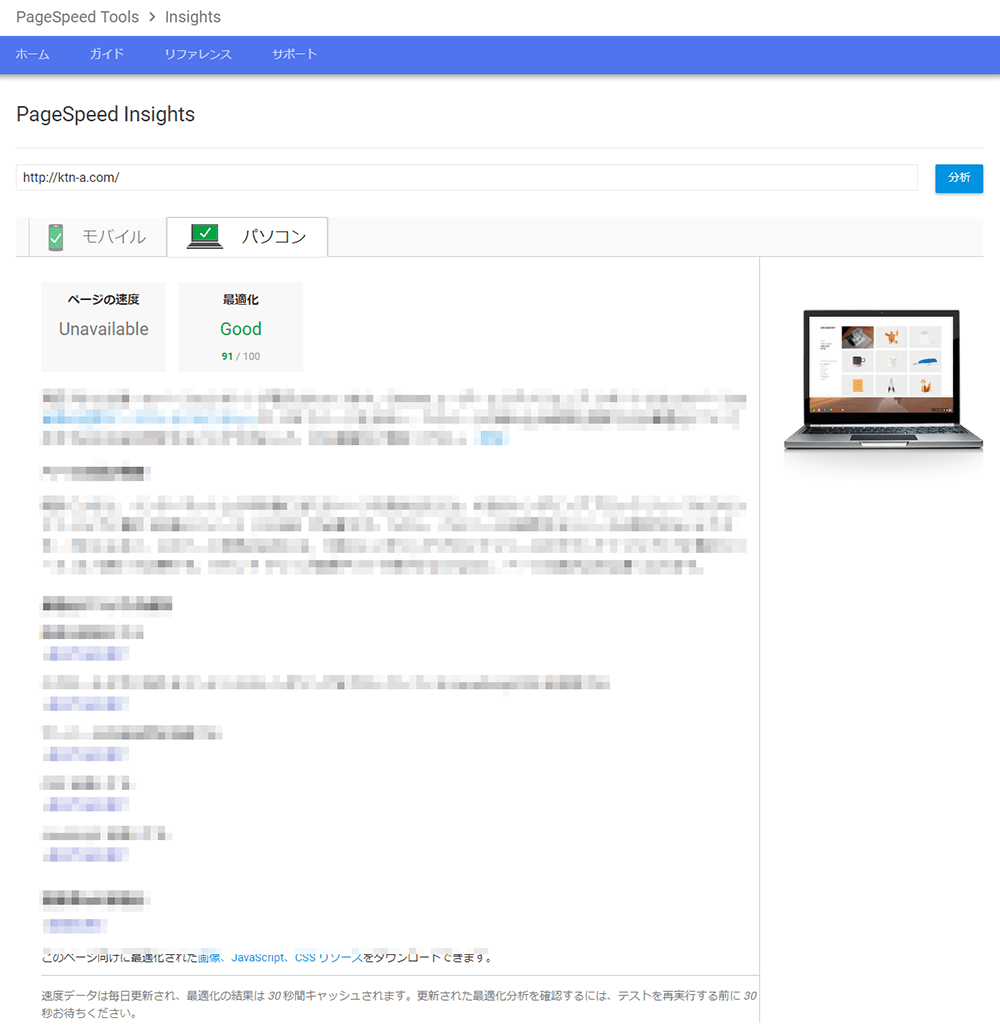The image size is (1000, 1030).
Task: Open the laptop preview screenshot of the site
Action: 883,380
